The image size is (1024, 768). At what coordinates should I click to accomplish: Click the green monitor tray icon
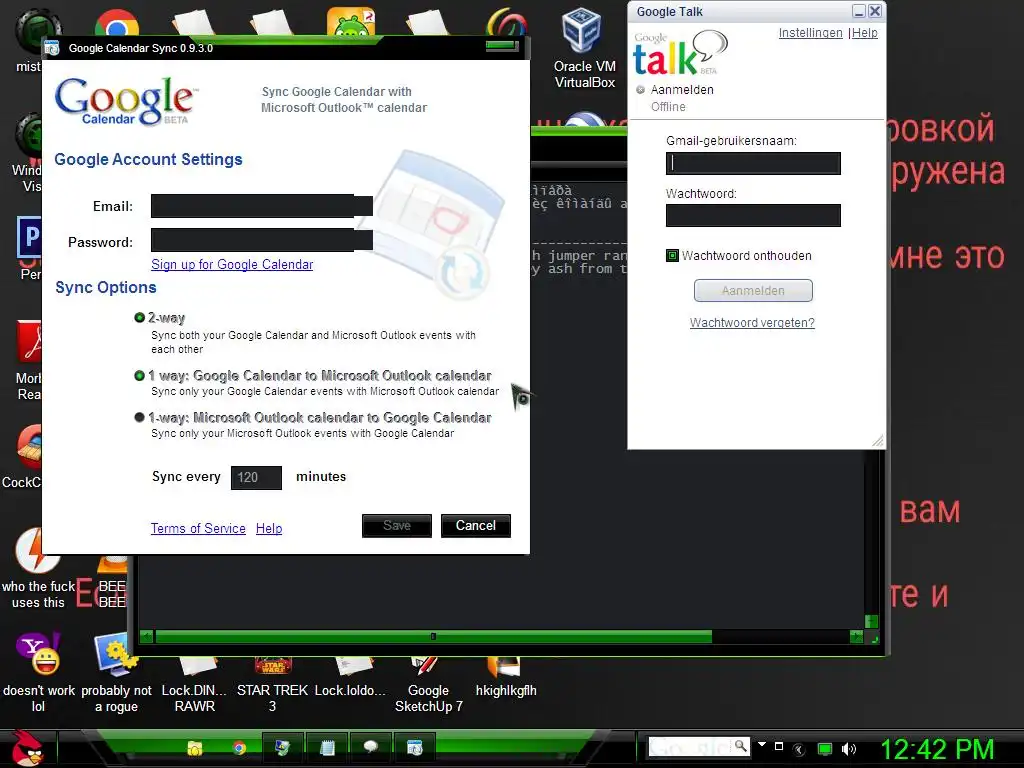[825, 749]
